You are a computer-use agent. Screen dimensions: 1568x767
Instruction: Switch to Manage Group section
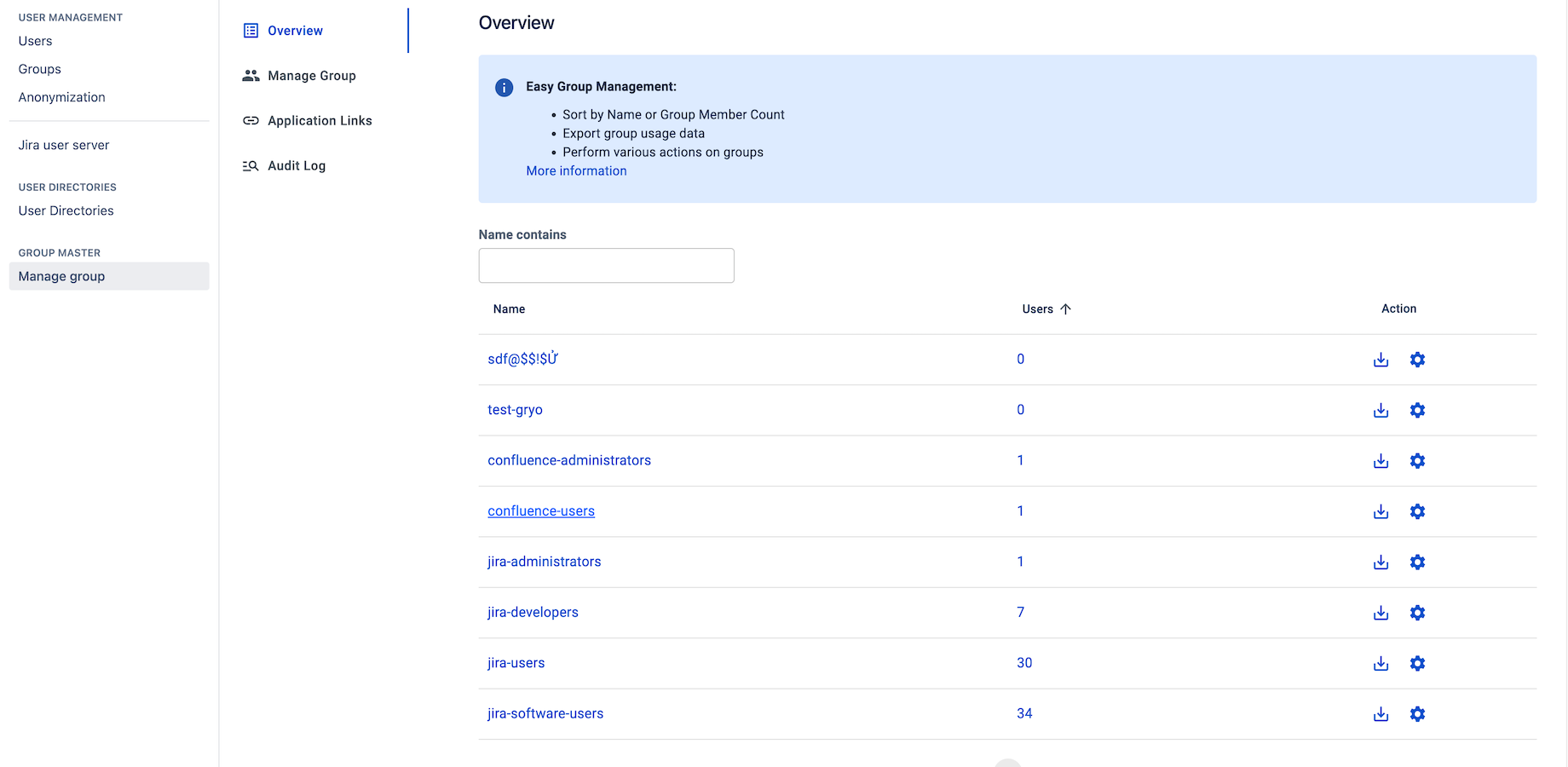[x=314, y=76]
